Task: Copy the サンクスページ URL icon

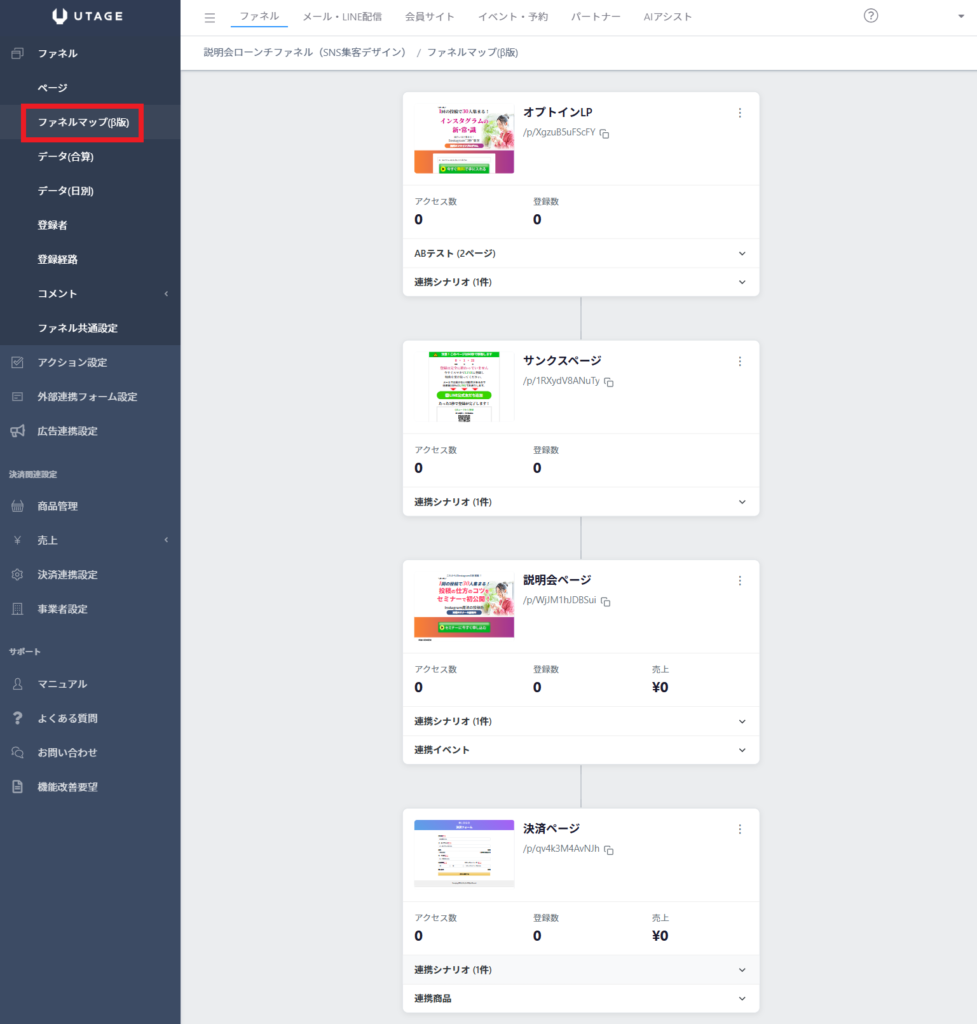Action: pyautogui.click(x=609, y=381)
